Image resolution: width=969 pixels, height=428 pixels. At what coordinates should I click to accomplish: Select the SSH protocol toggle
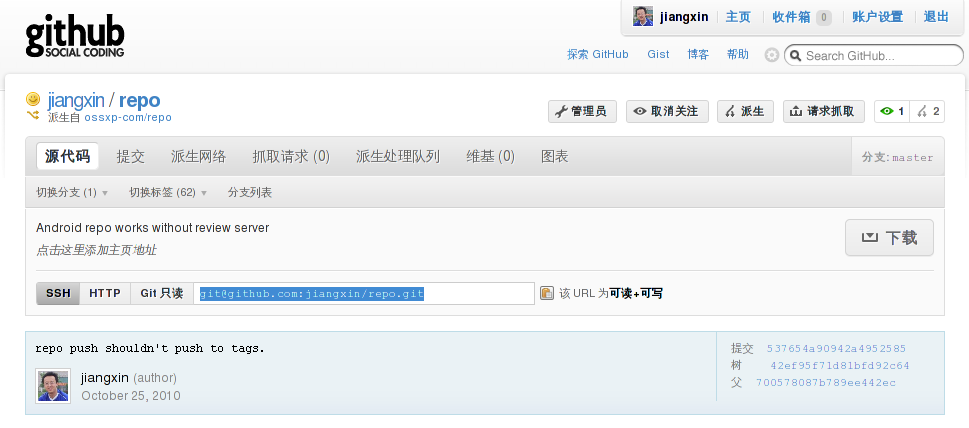[x=58, y=293]
